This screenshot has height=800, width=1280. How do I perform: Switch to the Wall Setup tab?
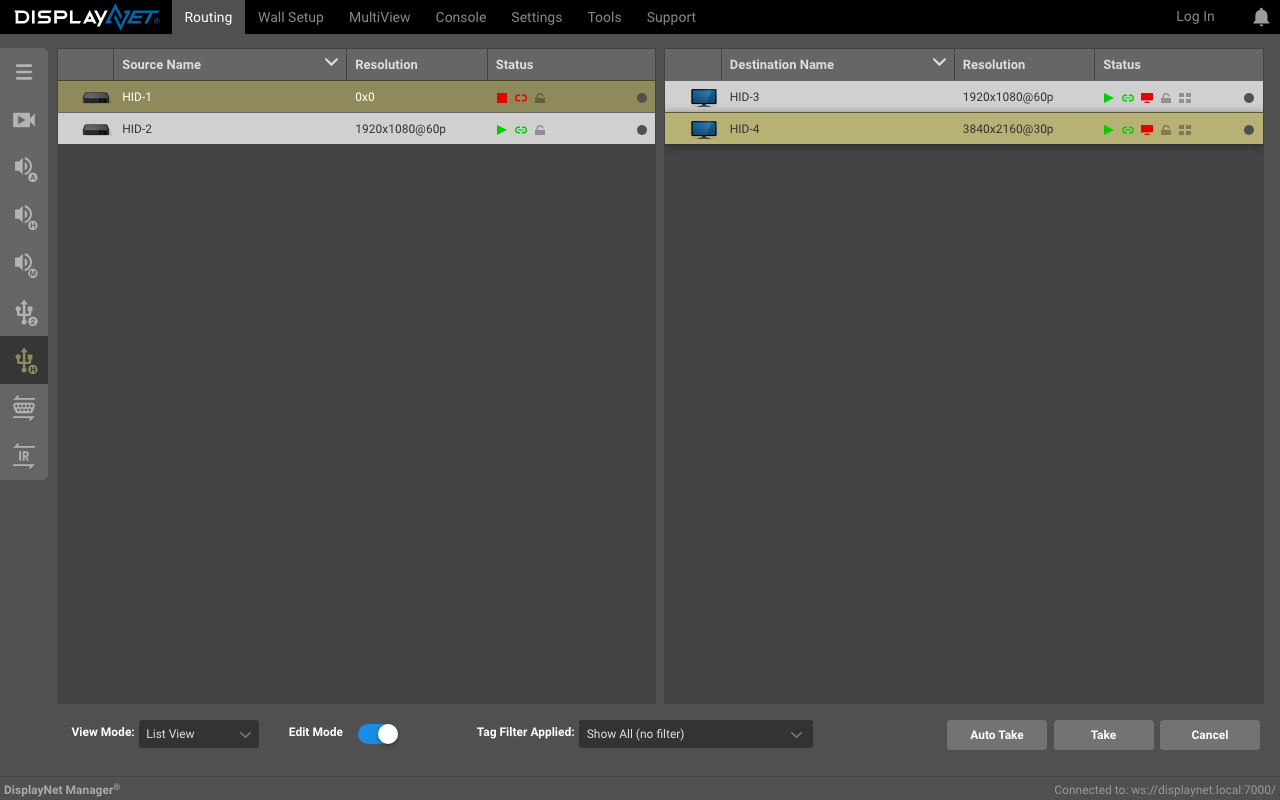coord(291,17)
